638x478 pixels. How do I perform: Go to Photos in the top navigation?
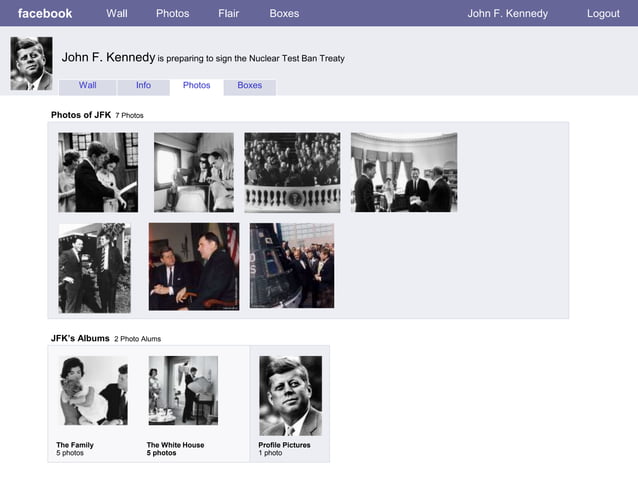pyautogui.click(x=172, y=14)
